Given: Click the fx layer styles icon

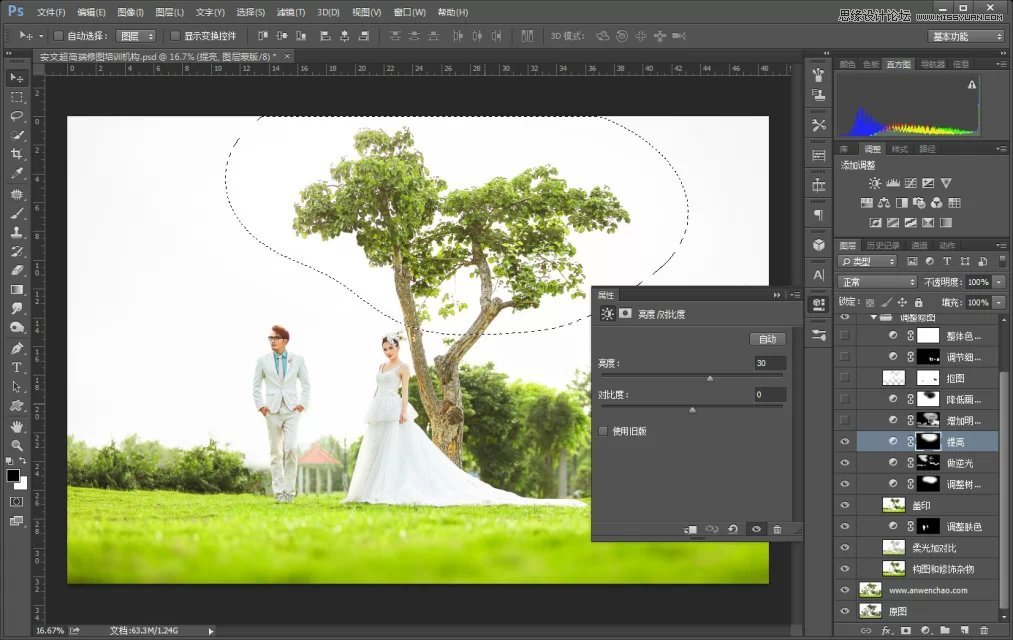Looking at the screenshot, I should click(x=885, y=628).
